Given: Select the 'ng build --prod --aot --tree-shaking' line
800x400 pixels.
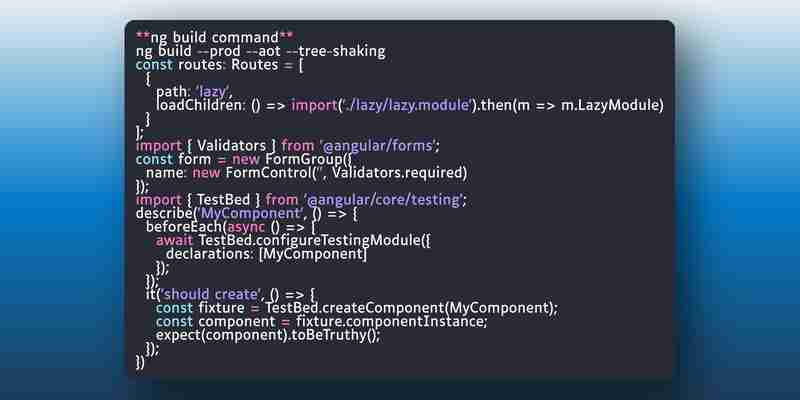Looking at the screenshot, I should point(260,51).
